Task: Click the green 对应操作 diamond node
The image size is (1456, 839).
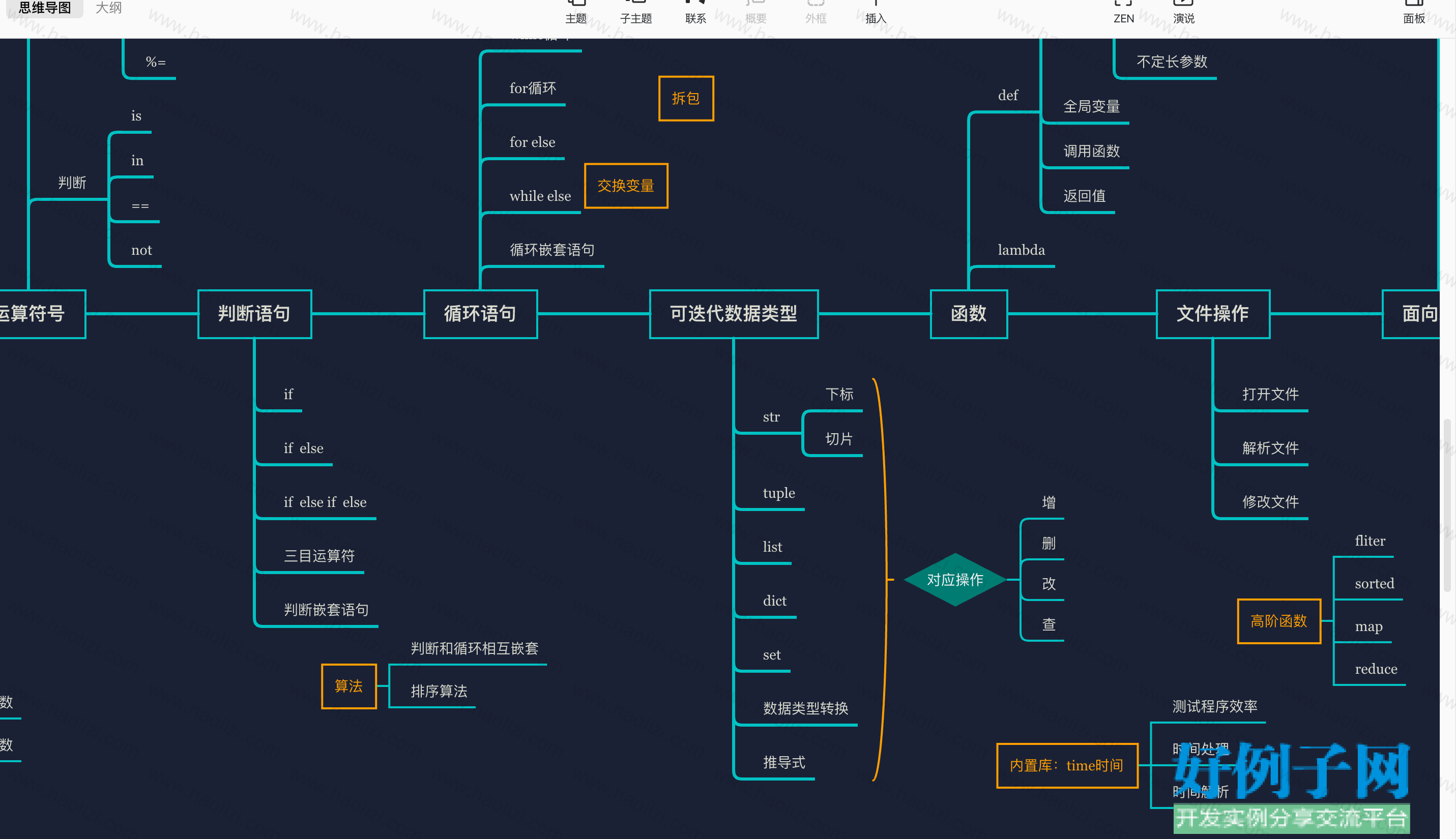Action: point(954,580)
